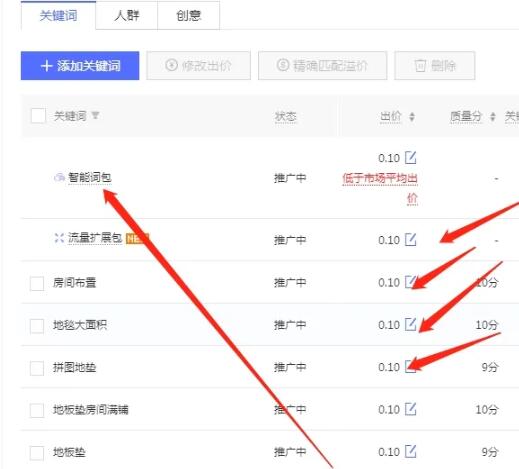Sort by 出价 column arrows
Image resolution: width=519 pixels, height=469 pixels.
(412, 117)
